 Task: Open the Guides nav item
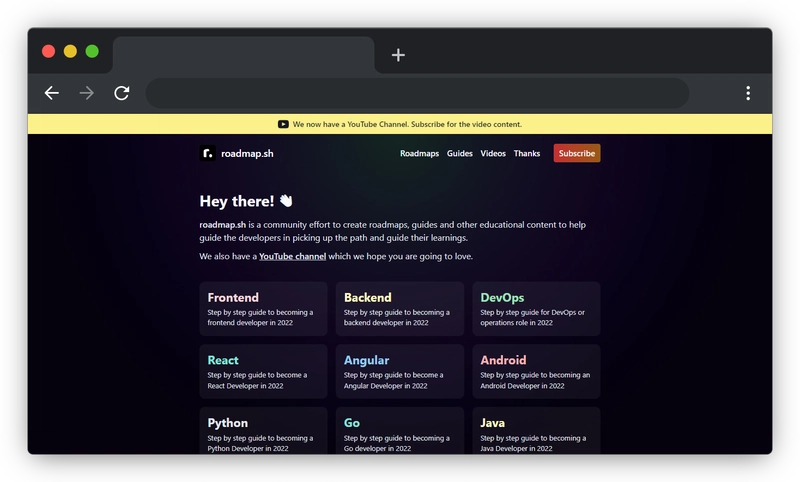coord(460,154)
